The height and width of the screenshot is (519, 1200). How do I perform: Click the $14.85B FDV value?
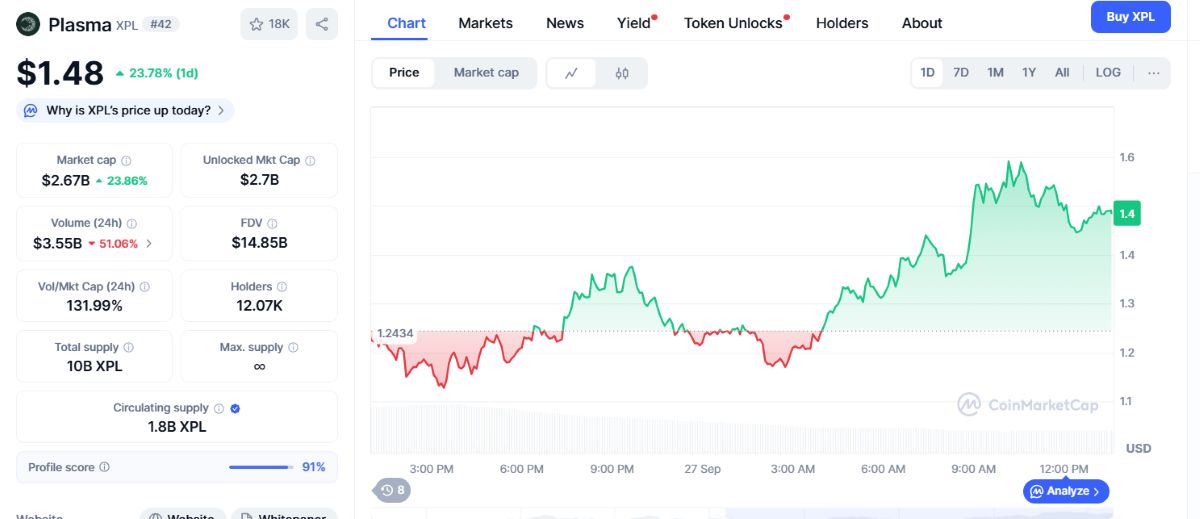(259, 243)
